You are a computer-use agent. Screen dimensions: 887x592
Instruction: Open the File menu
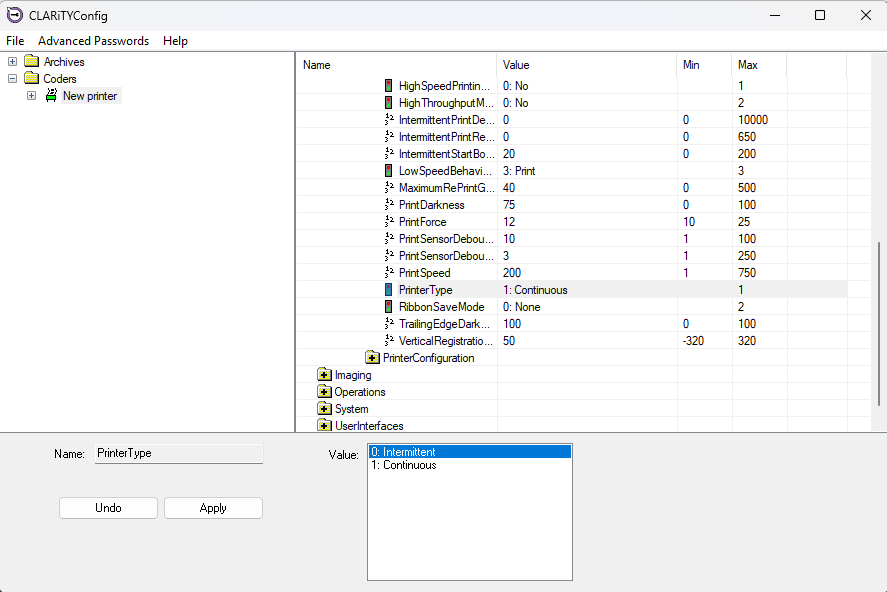pyautogui.click(x=15, y=41)
